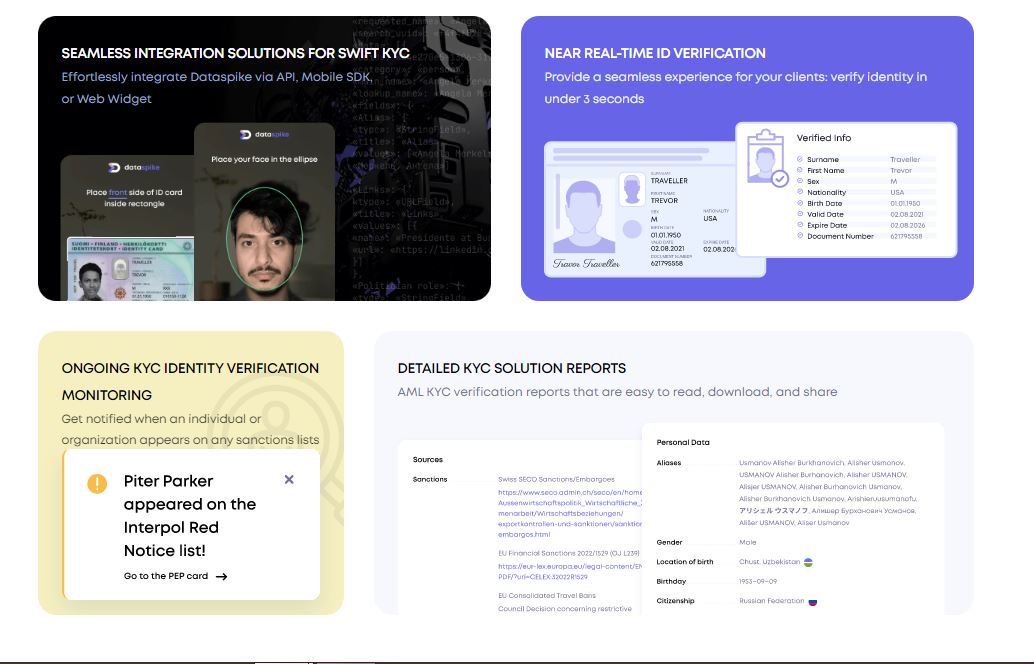Click the Dataspike logo above the face capture screen

click(x=263, y=136)
